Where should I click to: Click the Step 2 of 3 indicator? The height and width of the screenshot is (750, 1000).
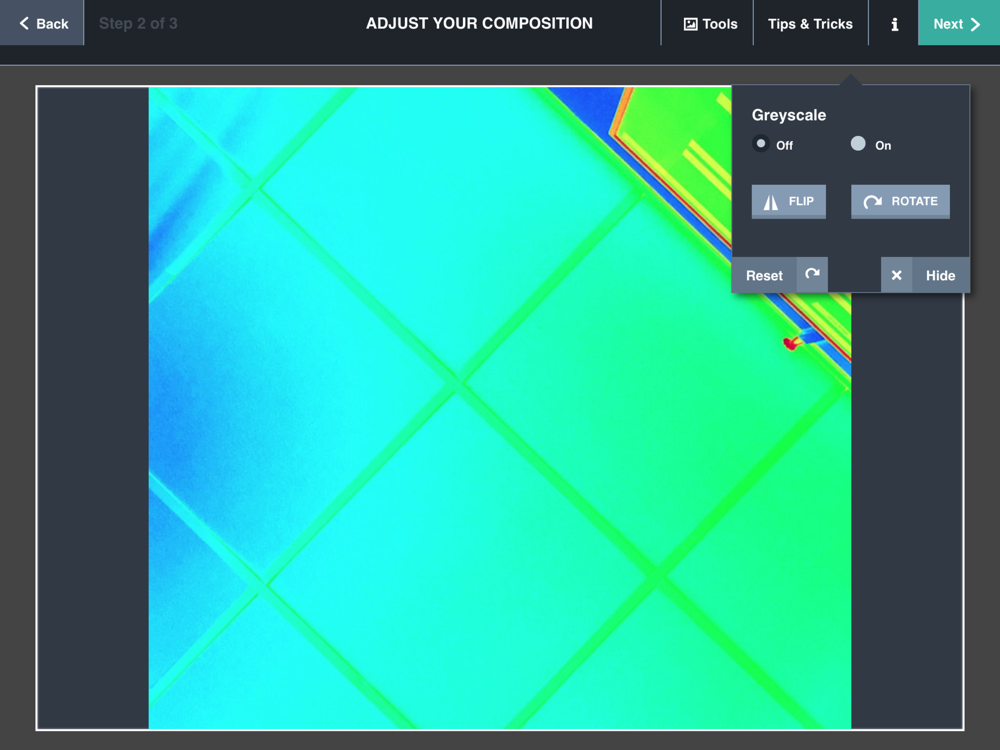click(138, 24)
